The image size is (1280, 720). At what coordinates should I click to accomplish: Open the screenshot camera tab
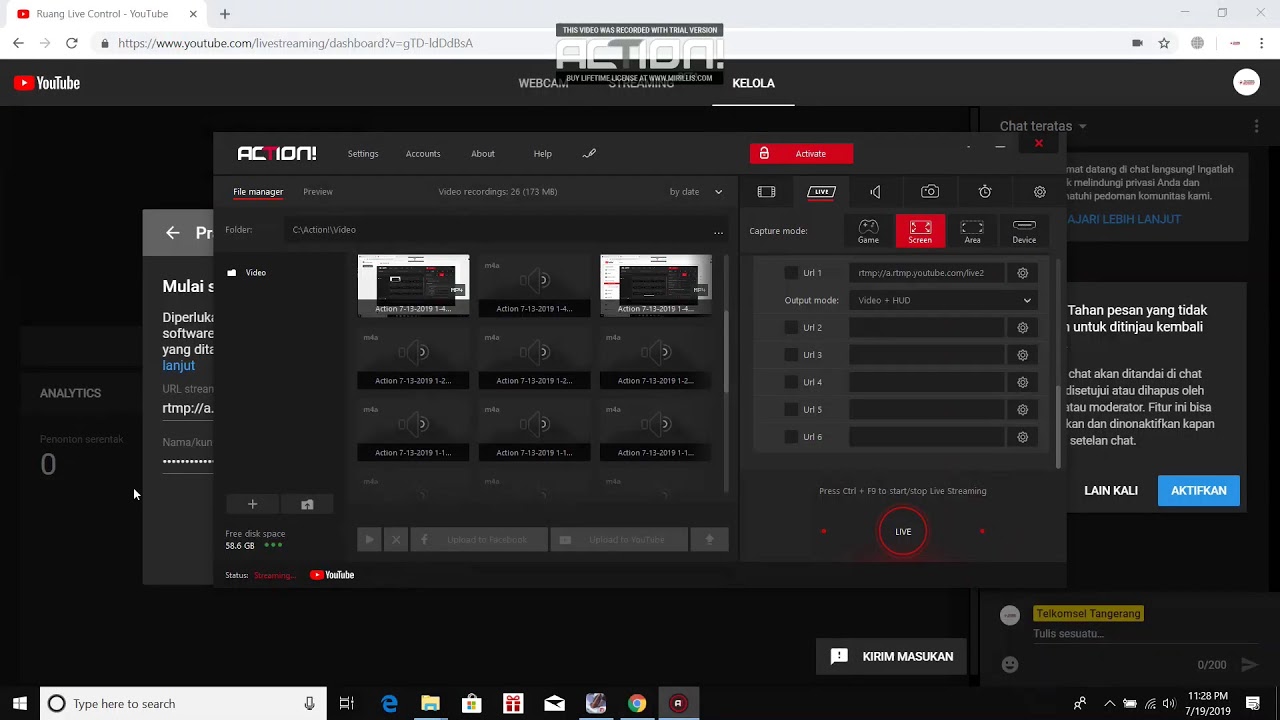click(x=930, y=192)
